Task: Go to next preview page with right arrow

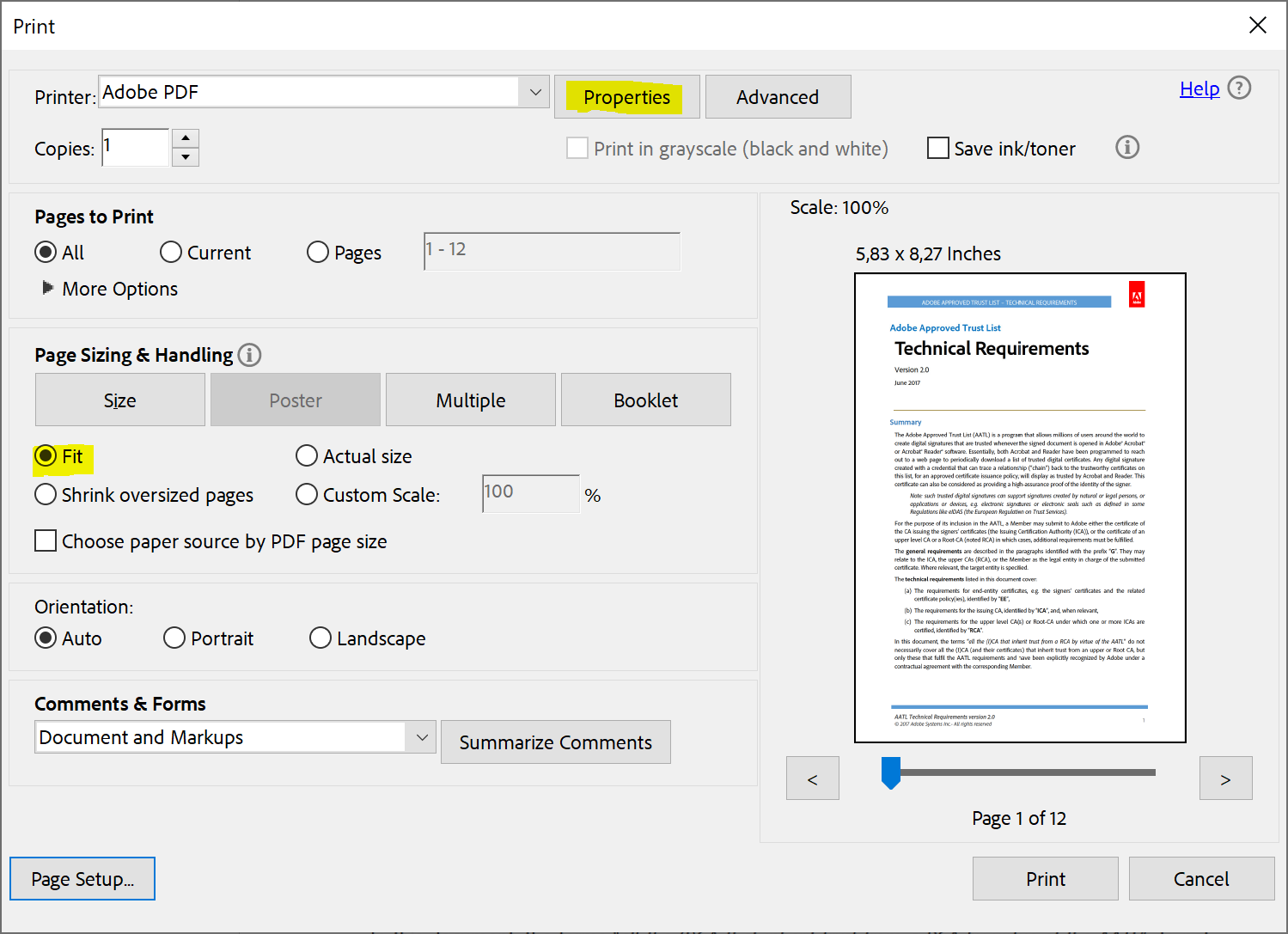Action: click(x=1226, y=778)
